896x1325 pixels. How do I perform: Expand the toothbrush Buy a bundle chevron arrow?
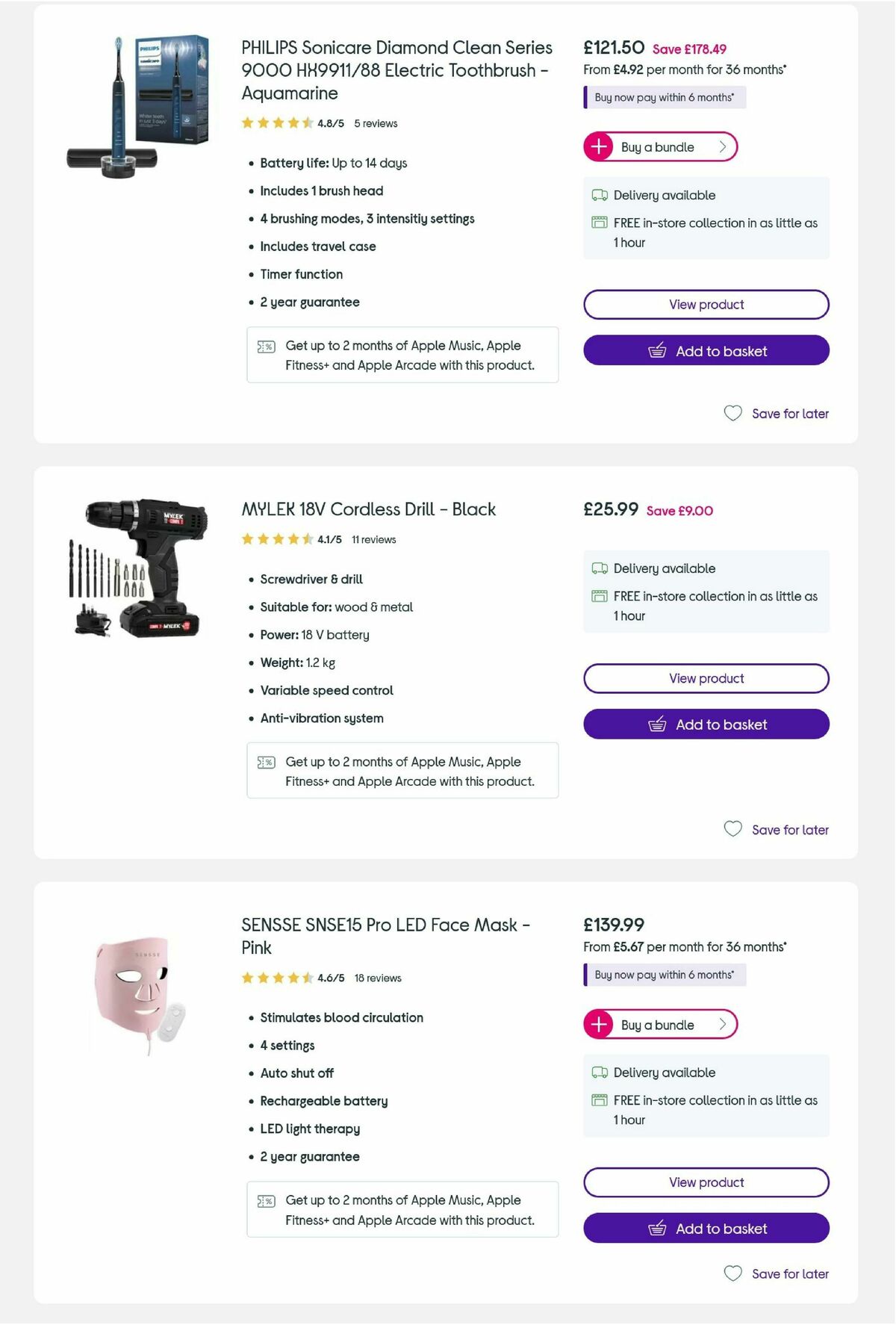pos(723,147)
